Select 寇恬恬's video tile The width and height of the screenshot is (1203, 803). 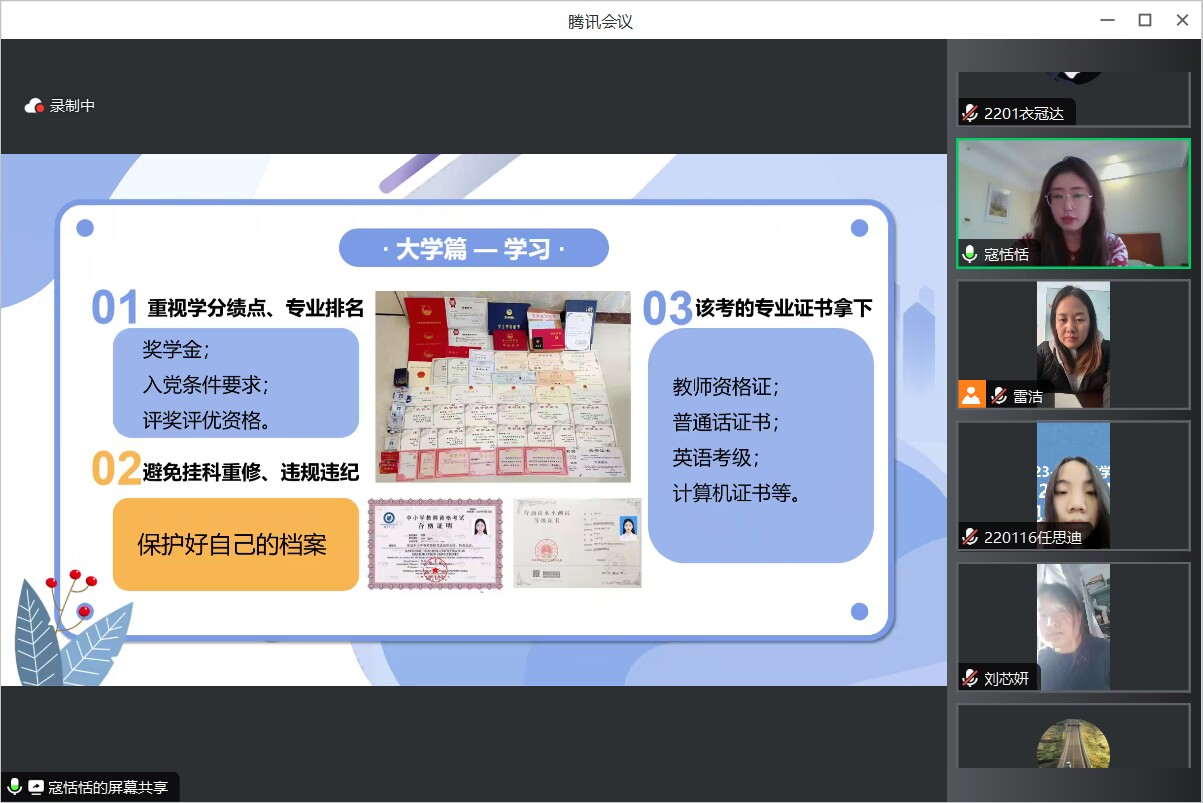[1074, 203]
